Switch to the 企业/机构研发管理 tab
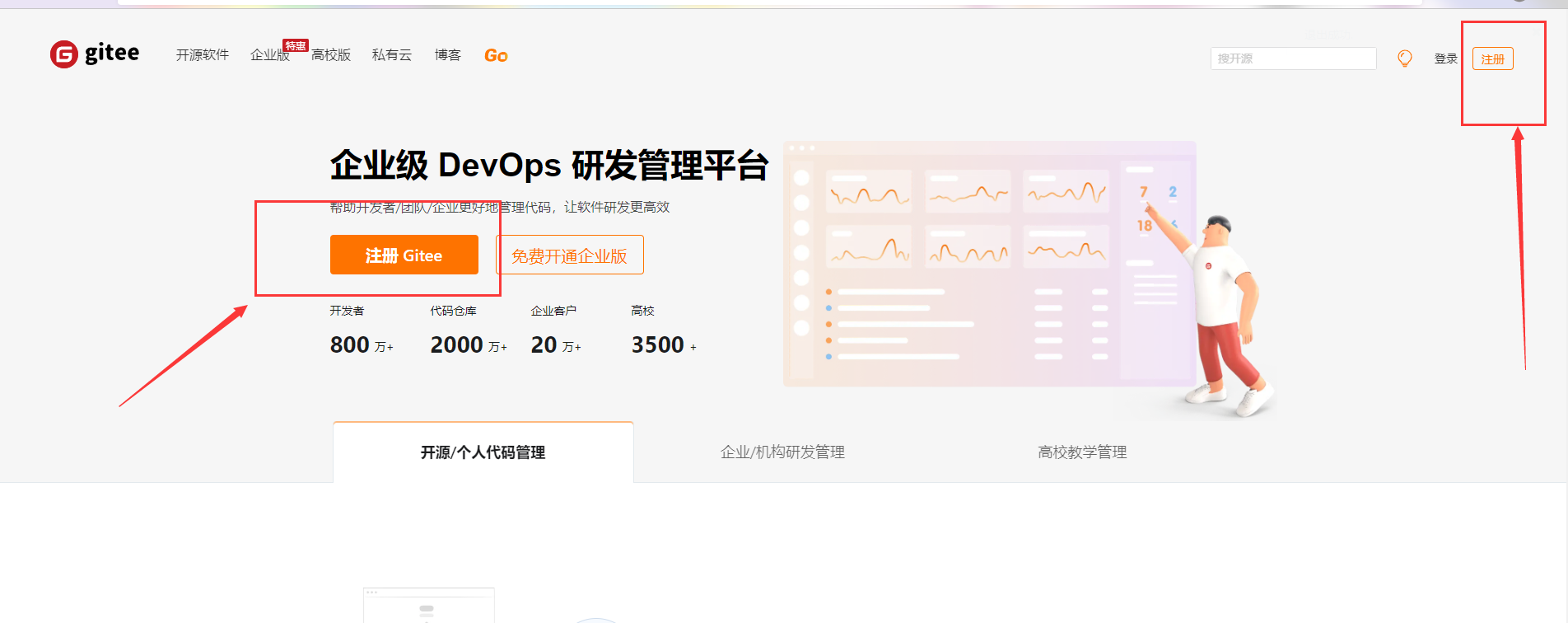1568x623 pixels. click(x=782, y=452)
